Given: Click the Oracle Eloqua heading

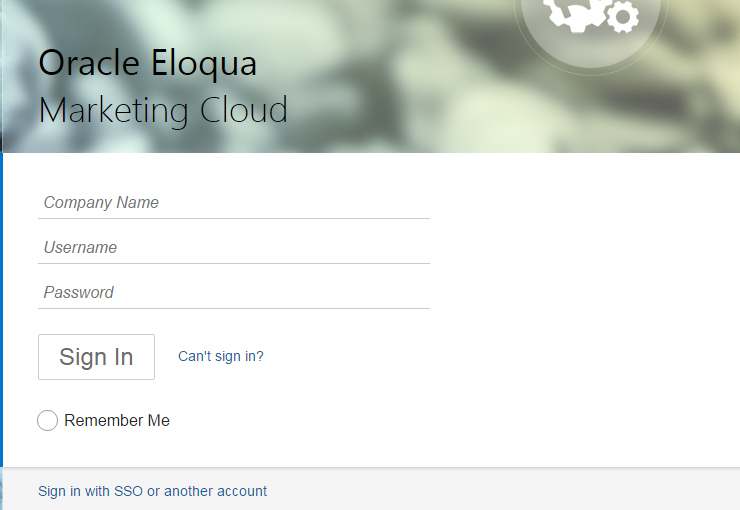Looking at the screenshot, I should click(147, 63).
